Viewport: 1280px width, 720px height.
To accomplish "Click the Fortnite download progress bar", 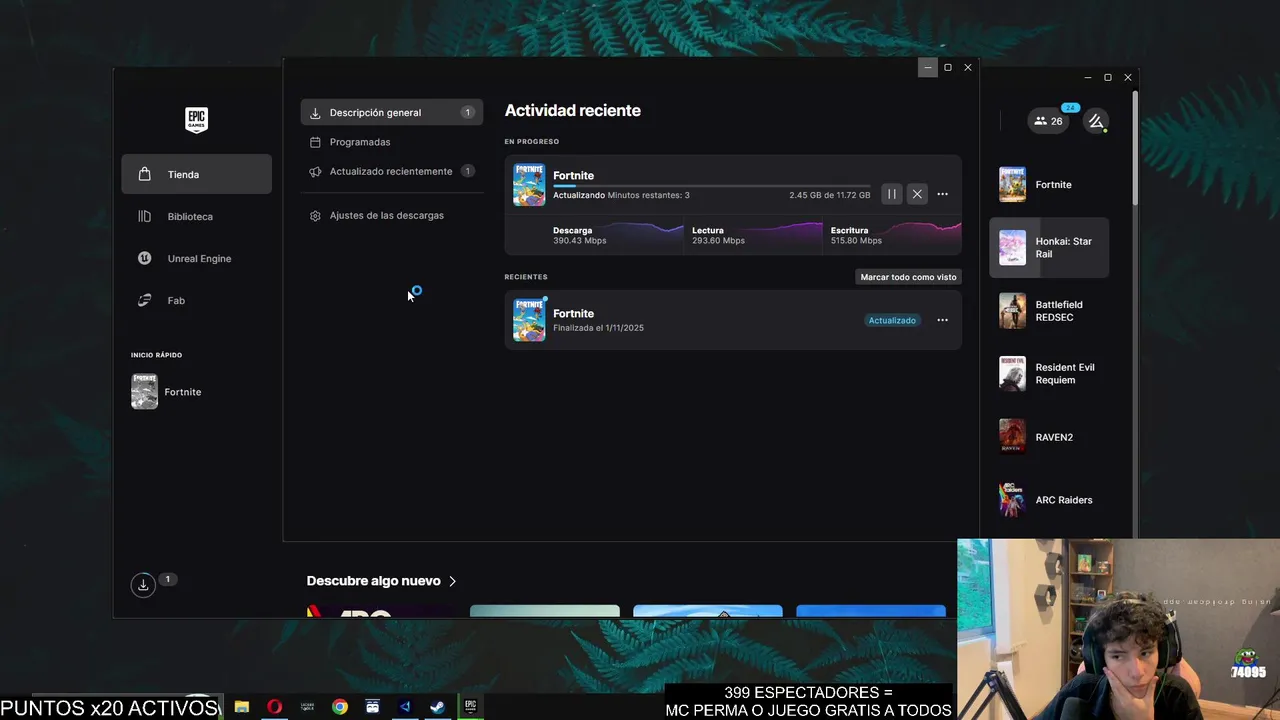I will coord(711,186).
